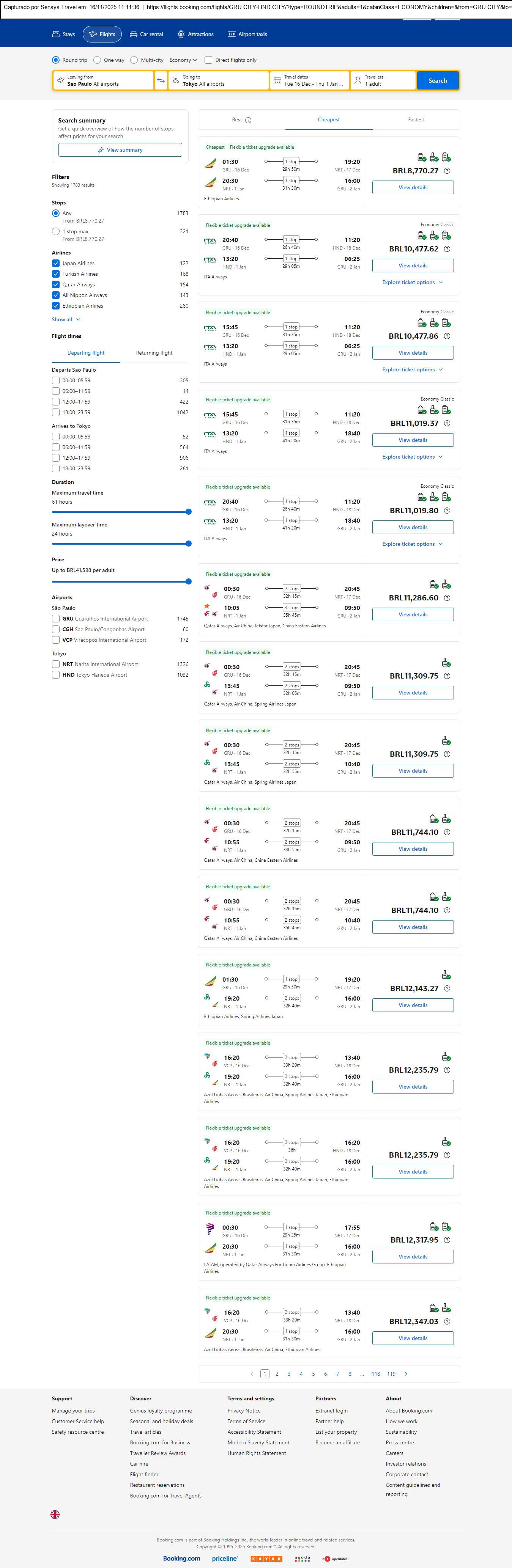Click the Car rental icon in top navigation
The height and width of the screenshot is (1568, 512).
133,34
